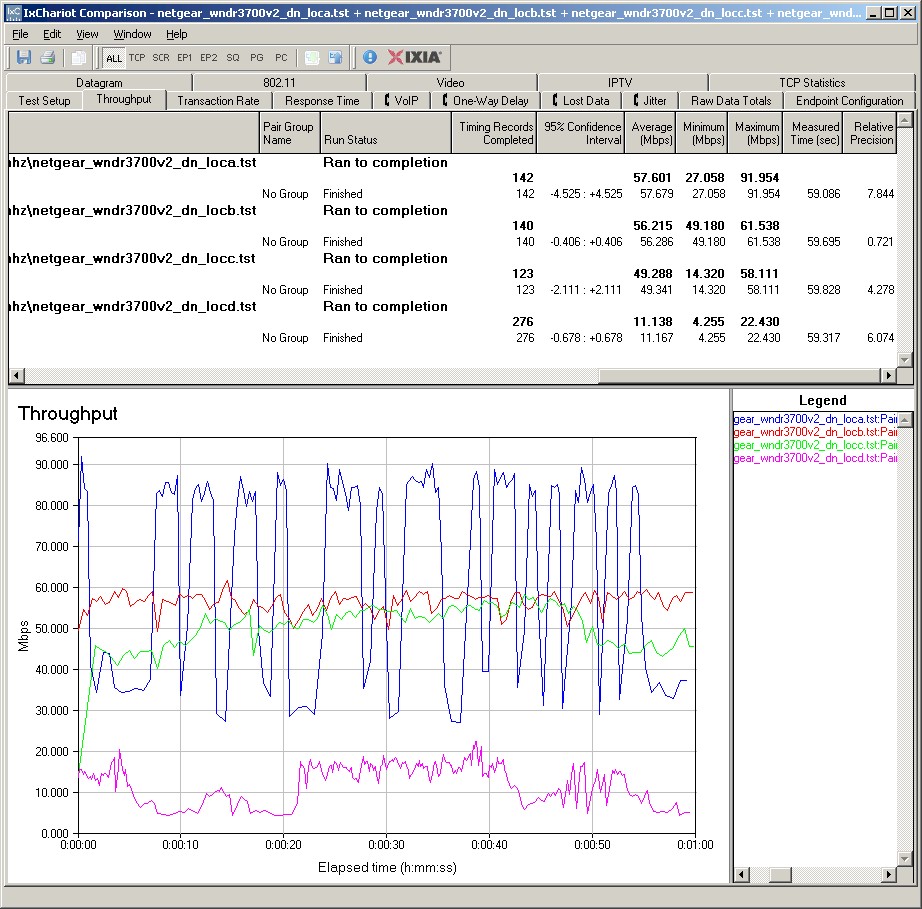Screen dimensions: 922x909
Task: Click the Average (Mbps) column header
Action: click(x=650, y=133)
